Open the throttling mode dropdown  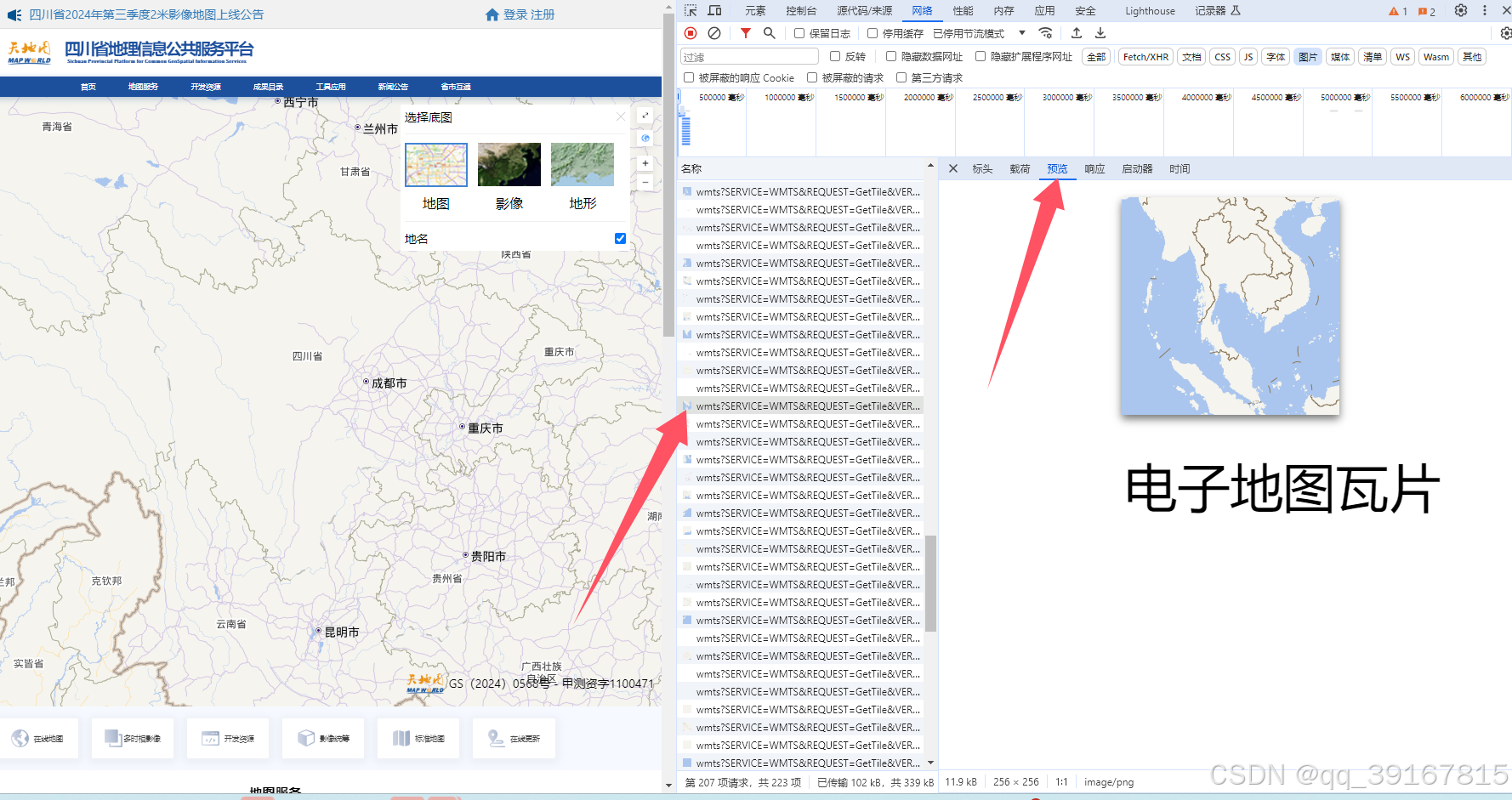pyautogui.click(x=979, y=33)
